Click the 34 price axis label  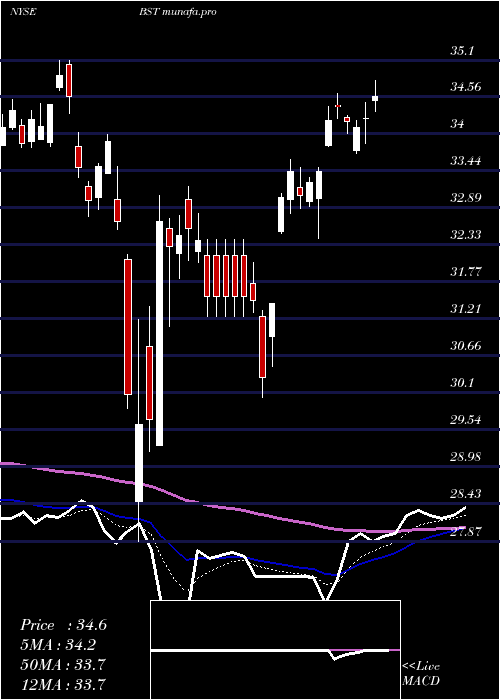457,125
